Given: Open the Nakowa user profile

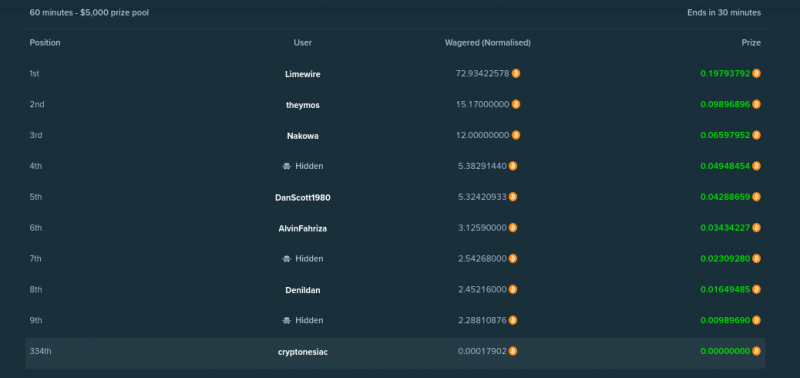Looking at the screenshot, I should 303,136.
